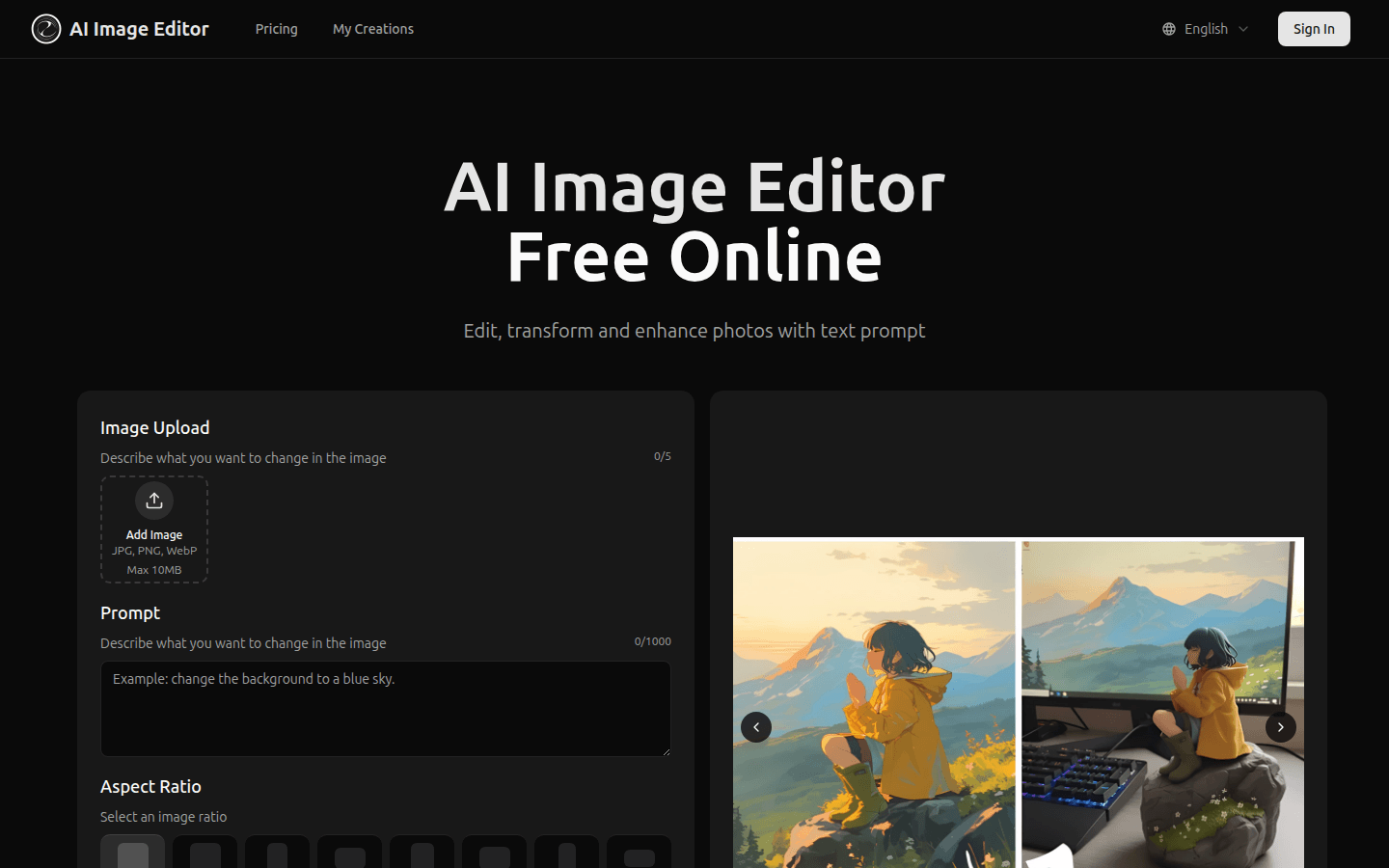The height and width of the screenshot is (868, 1389).
Task: Open the English language dropdown
Action: point(1206,29)
